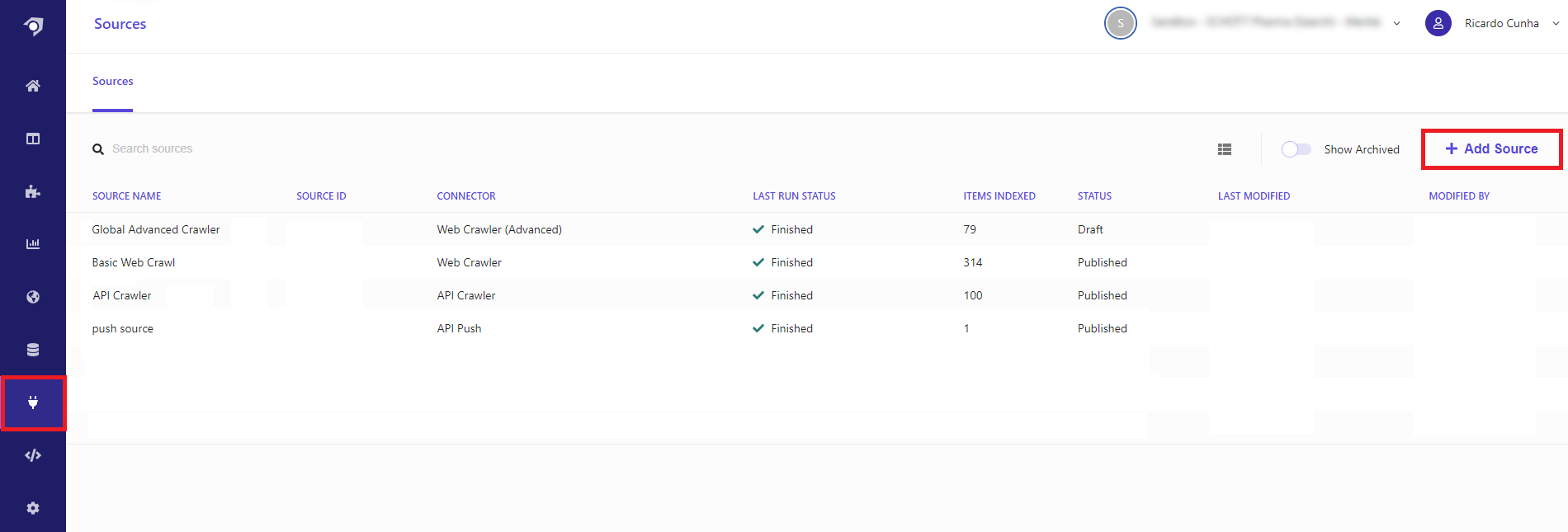This screenshot has width=1568, height=532.
Task: Click the app logo in the sidebar
Action: (33, 26)
